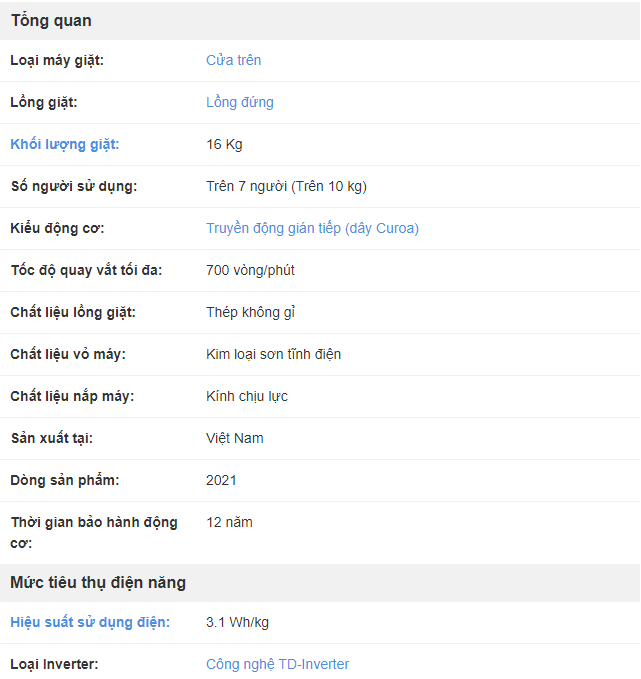Click the '16 Kg' value text
641x679 pixels.
(224, 144)
